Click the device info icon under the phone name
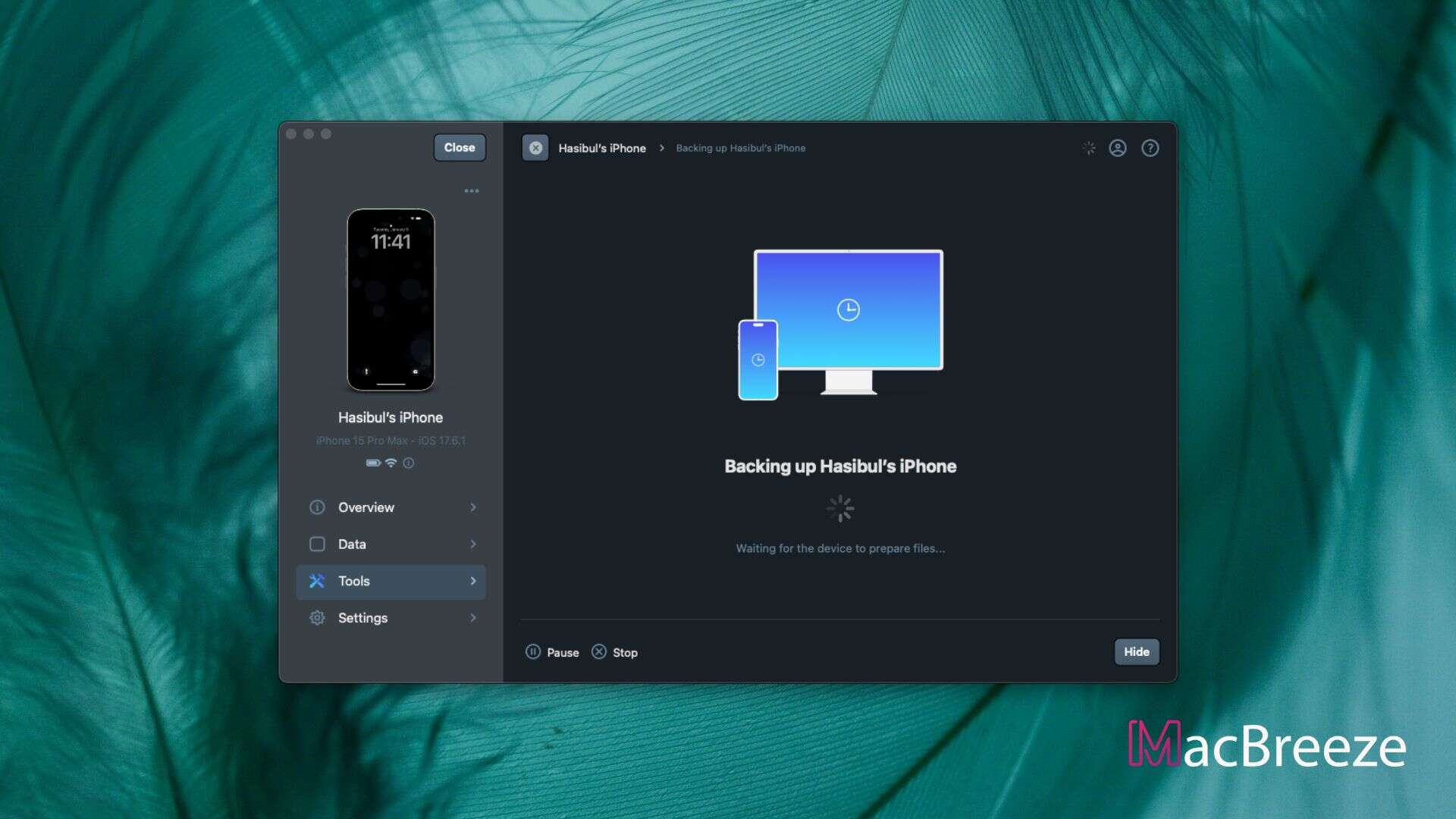1456x819 pixels. (409, 463)
